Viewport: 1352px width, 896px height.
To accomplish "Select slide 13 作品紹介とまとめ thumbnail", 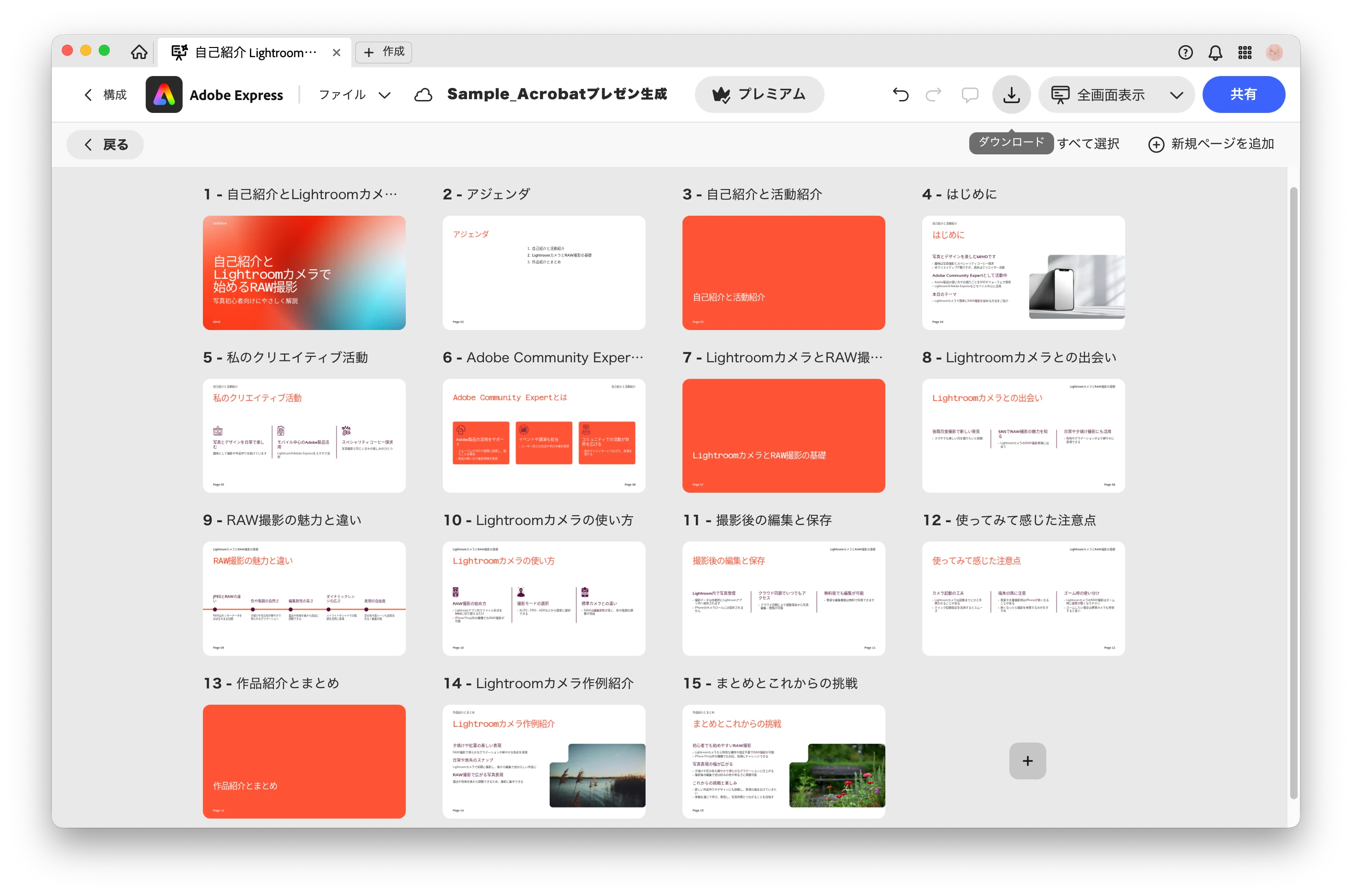I will click(x=304, y=761).
